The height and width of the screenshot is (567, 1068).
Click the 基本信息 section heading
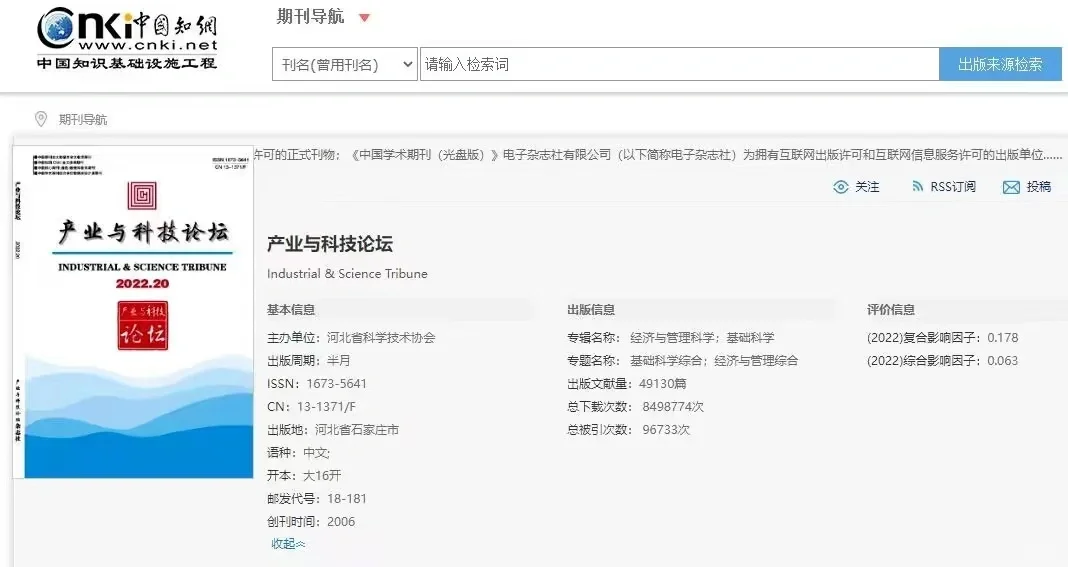291,310
